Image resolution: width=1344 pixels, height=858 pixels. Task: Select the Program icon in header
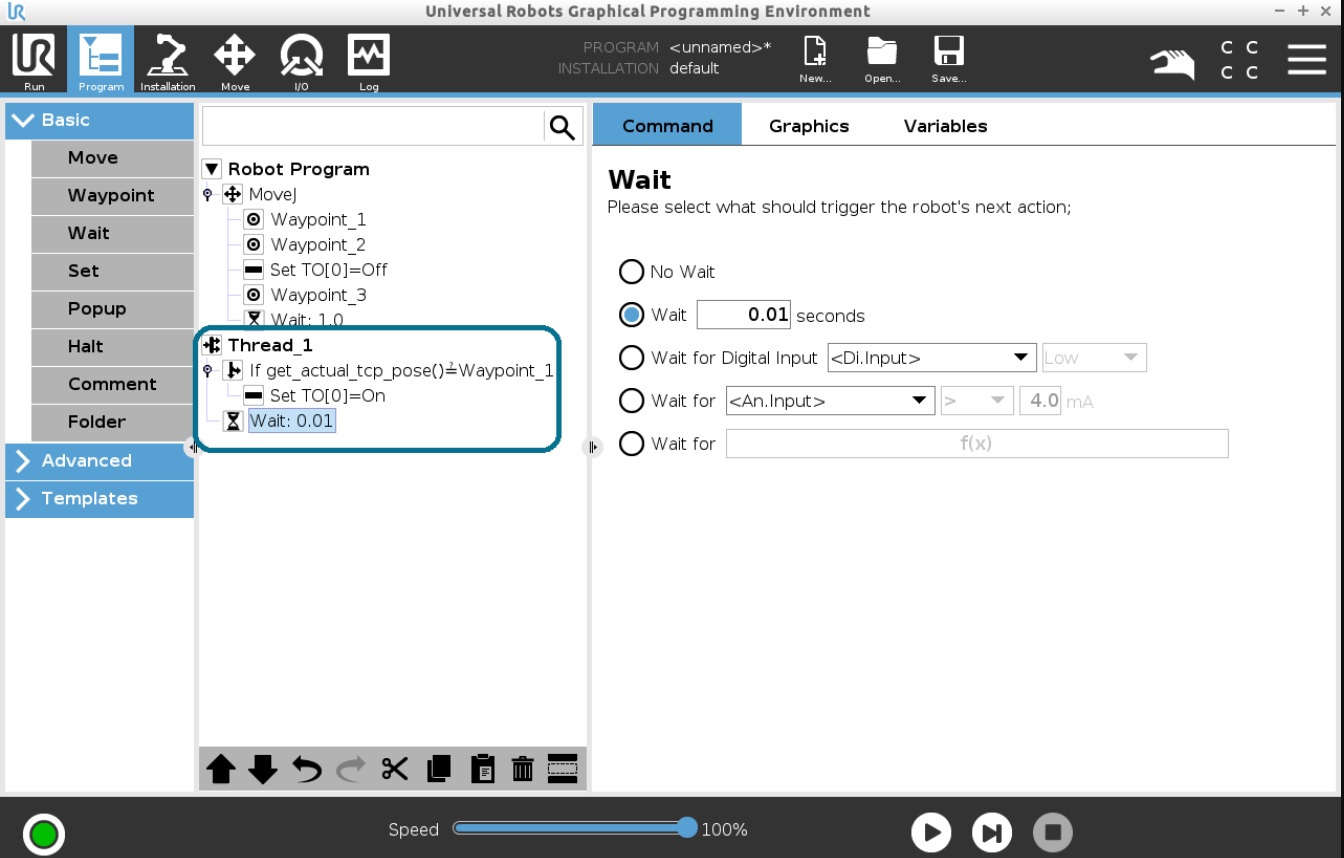tap(101, 61)
